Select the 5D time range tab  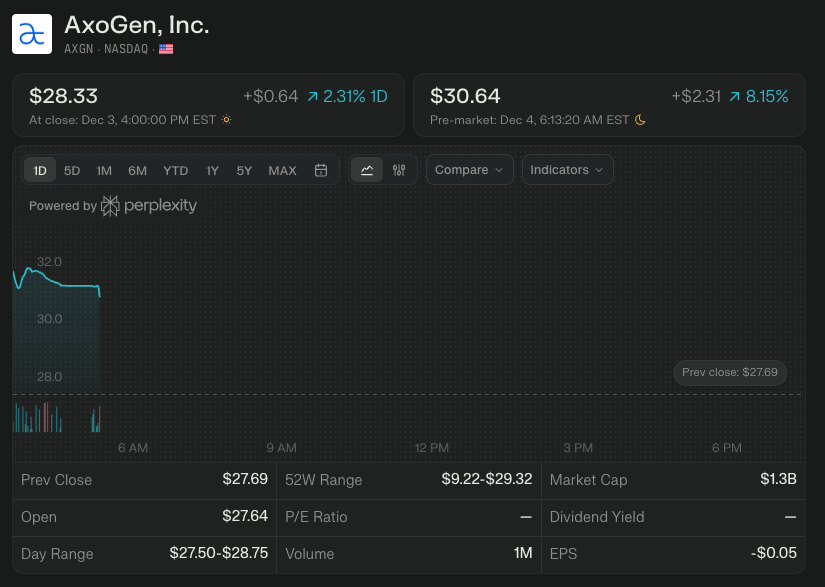click(72, 170)
